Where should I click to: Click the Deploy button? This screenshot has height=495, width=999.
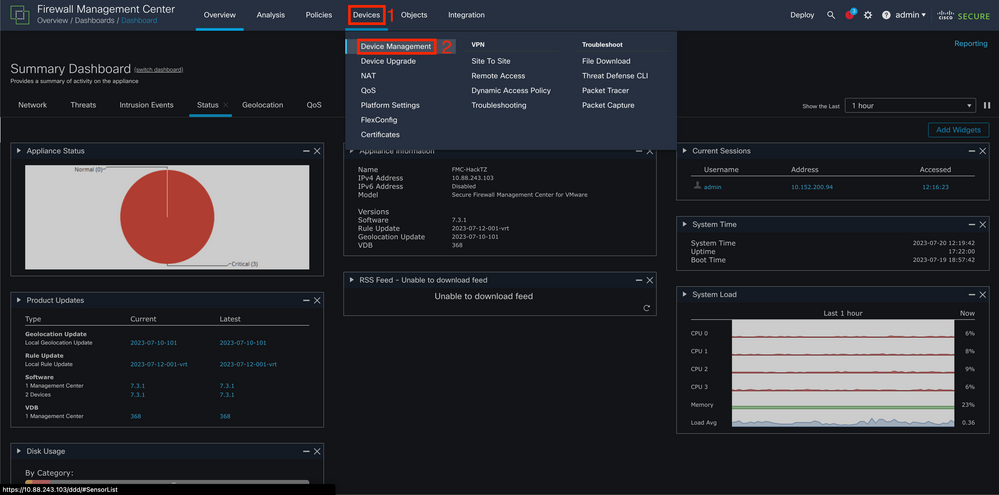[802, 15]
